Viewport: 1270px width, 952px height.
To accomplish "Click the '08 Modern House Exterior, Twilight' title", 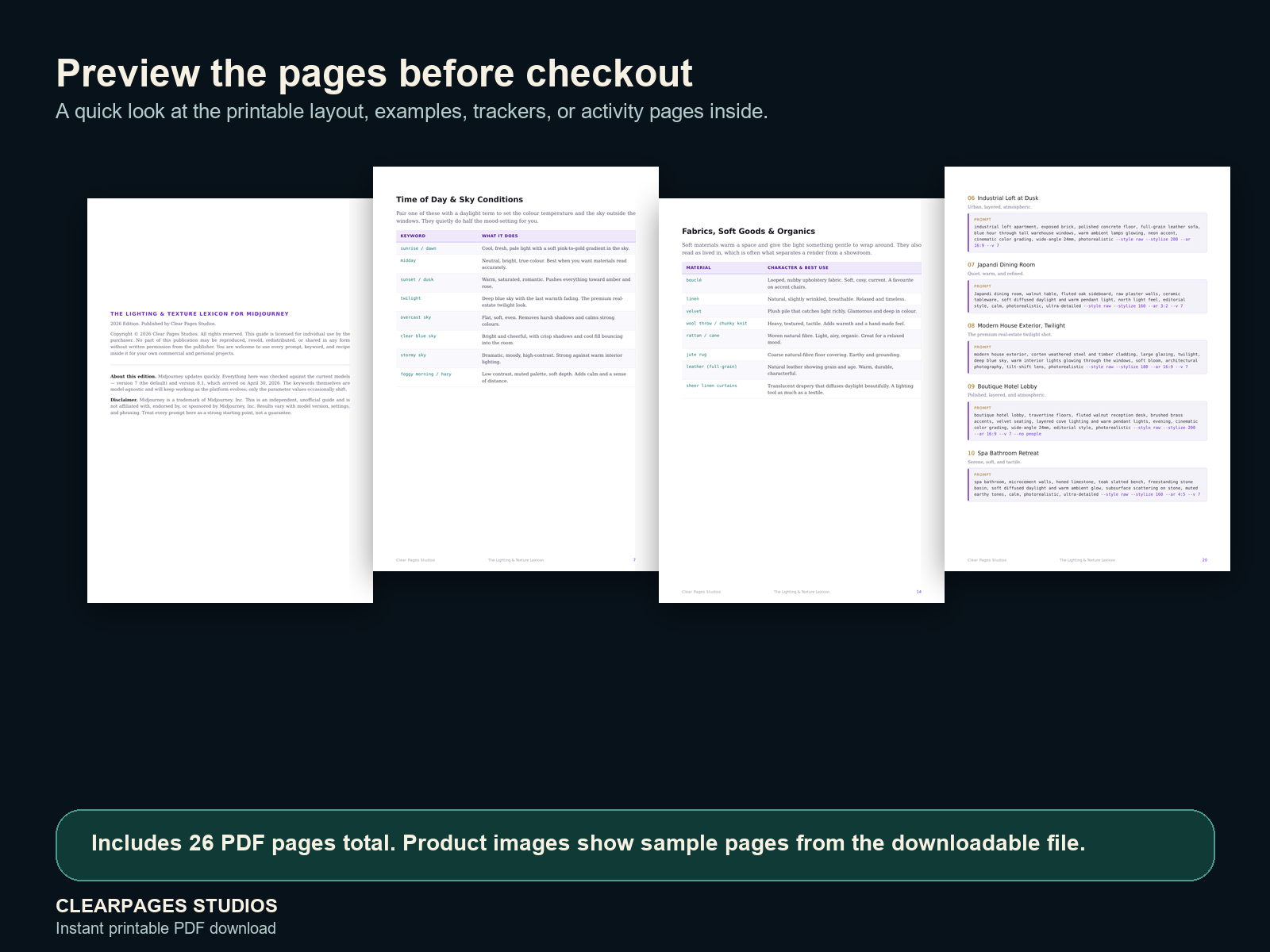I will click(x=1016, y=326).
